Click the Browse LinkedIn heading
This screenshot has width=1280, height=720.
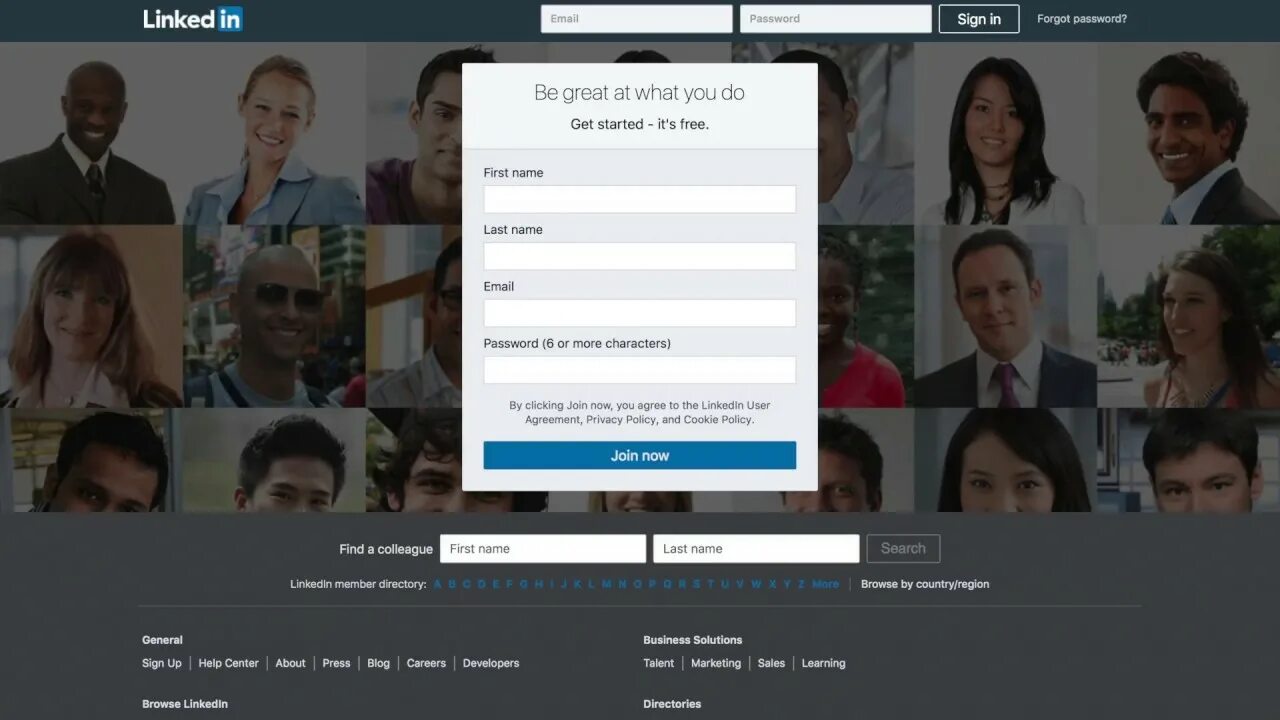point(185,704)
